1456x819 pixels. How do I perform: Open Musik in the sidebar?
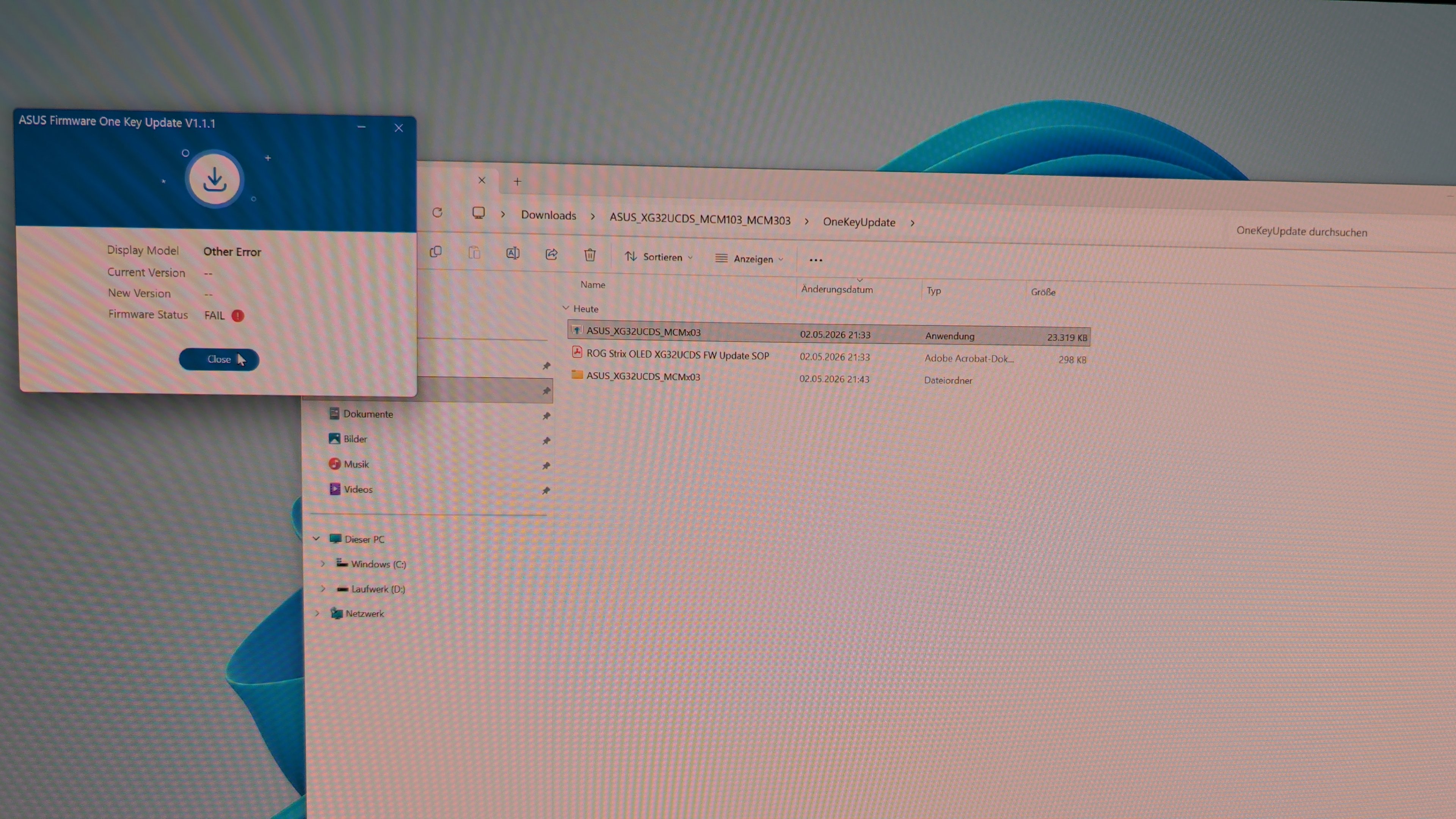tap(356, 464)
